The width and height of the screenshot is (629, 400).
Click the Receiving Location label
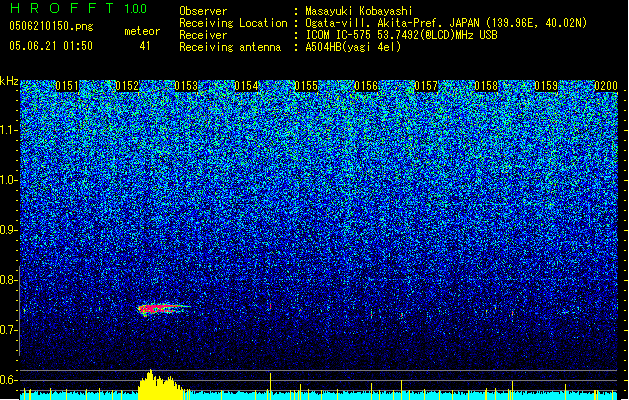pyautogui.click(x=233, y=23)
